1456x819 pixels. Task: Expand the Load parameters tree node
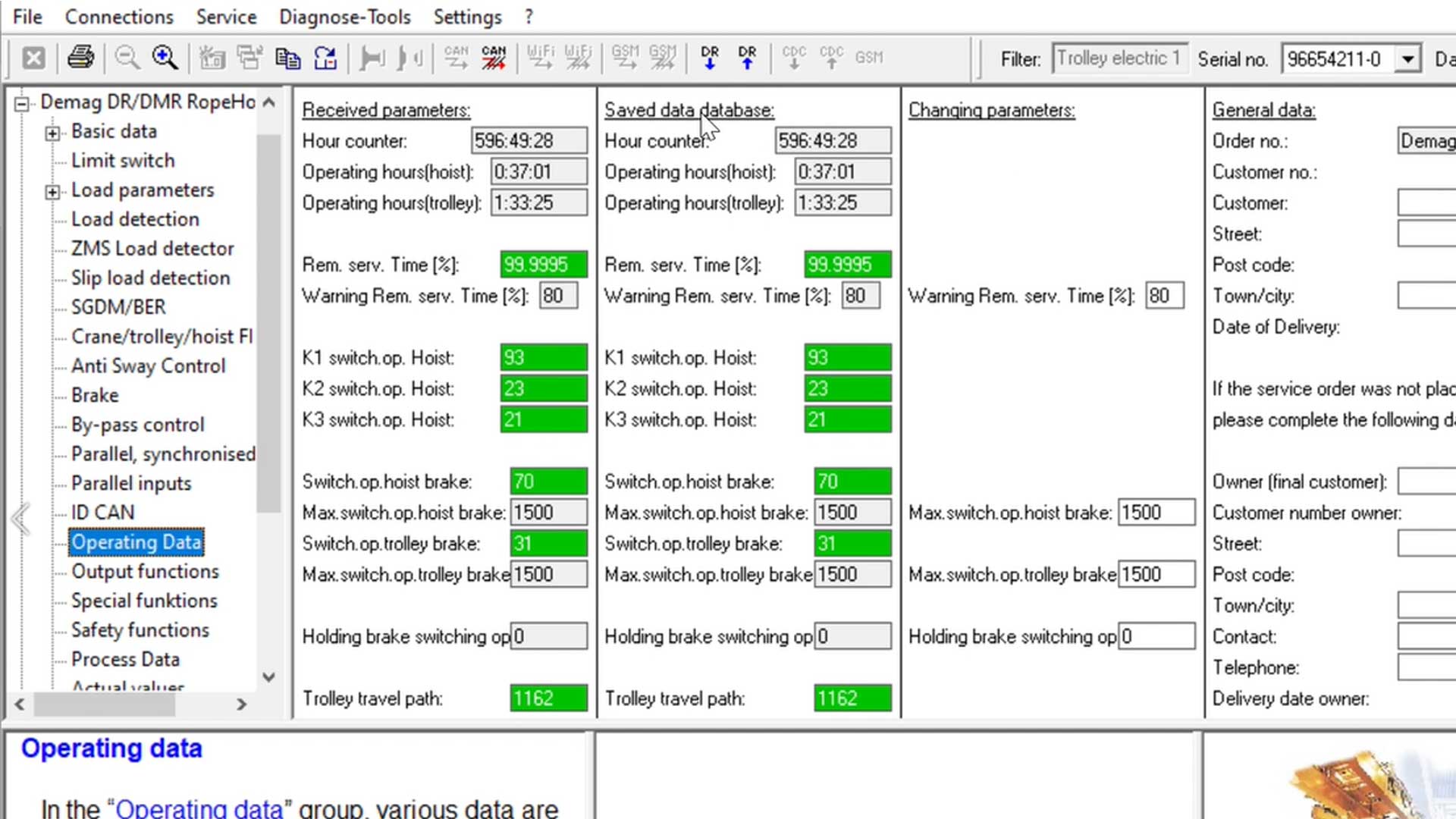point(52,192)
